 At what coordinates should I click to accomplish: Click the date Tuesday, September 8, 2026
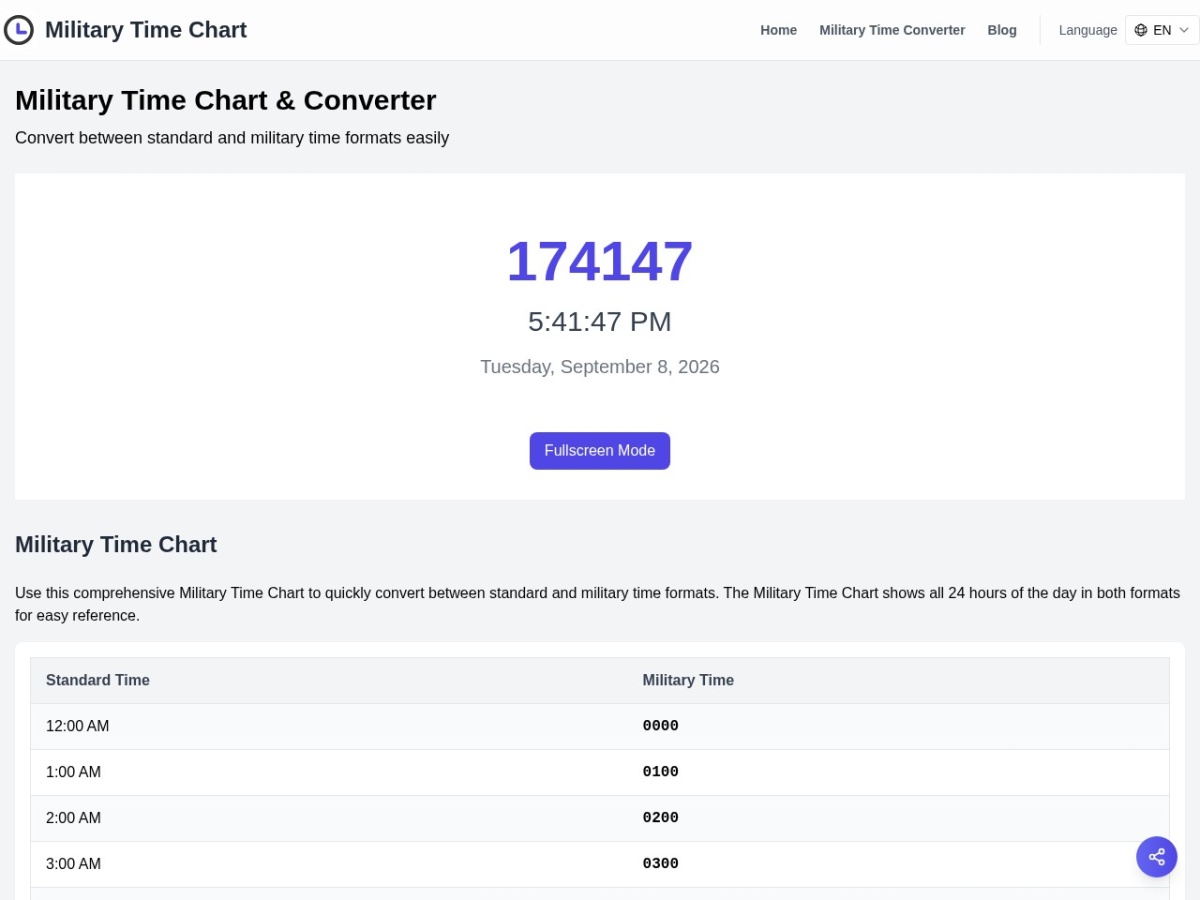(600, 367)
